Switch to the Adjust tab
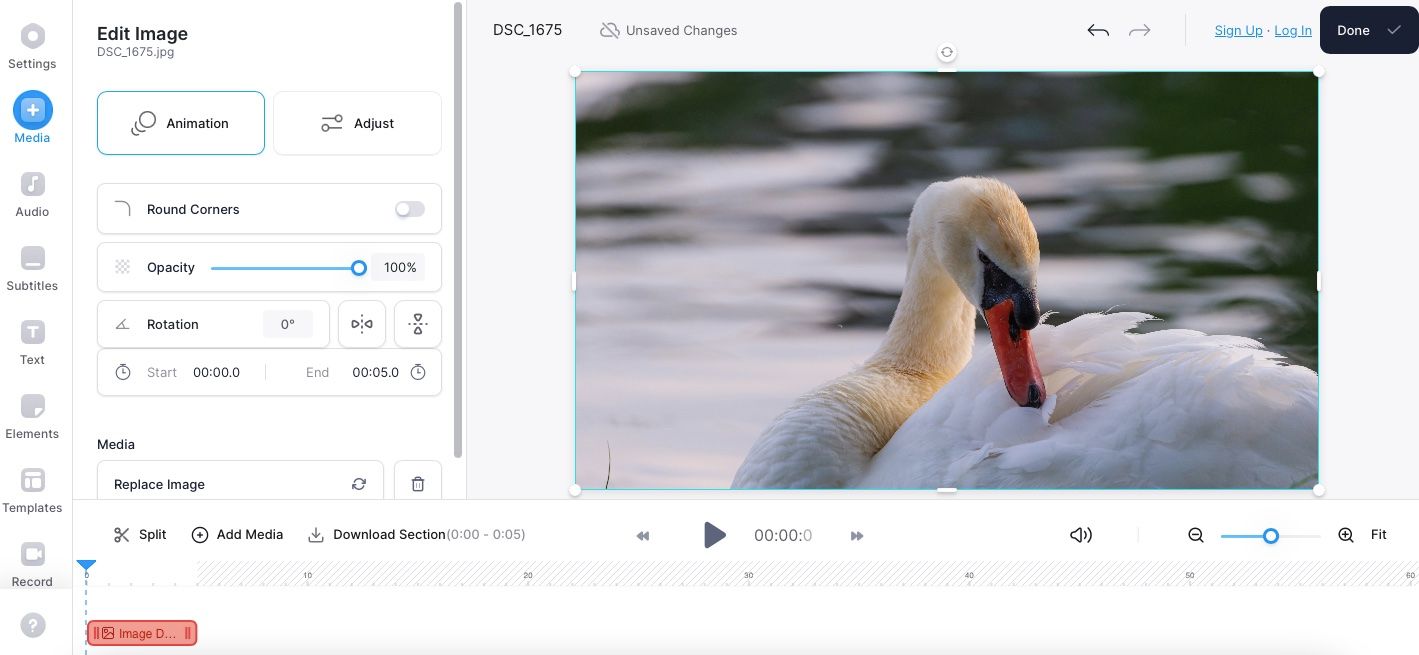Screen dimensions: 1419x655 pyautogui.click(x=357, y=123)
